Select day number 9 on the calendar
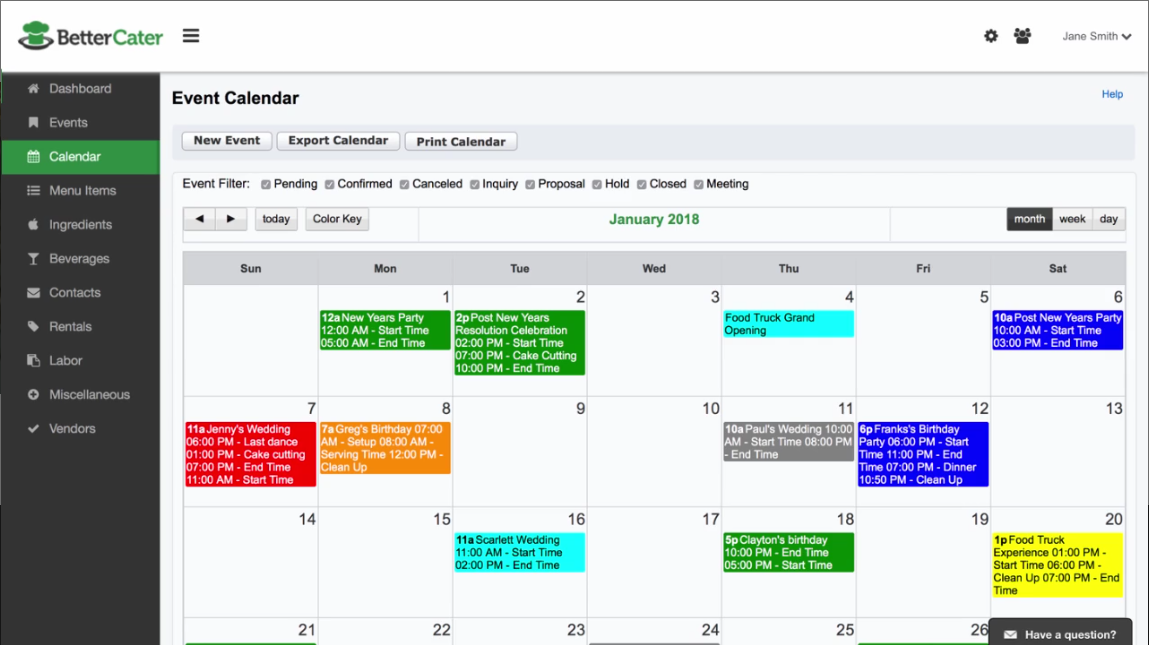 click(580, 408)
